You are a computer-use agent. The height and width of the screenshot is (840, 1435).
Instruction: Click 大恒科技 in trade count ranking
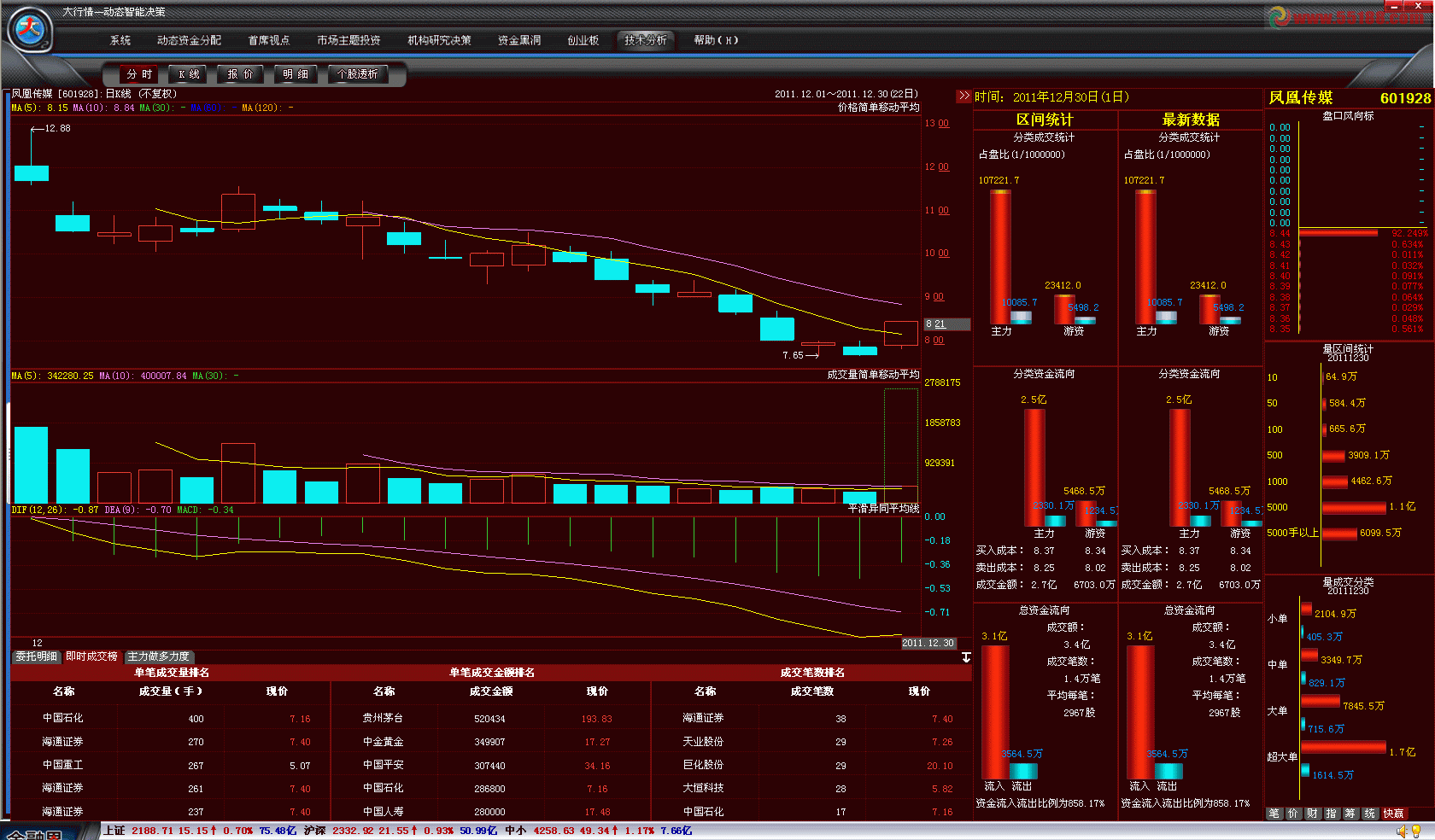(703, 789)
